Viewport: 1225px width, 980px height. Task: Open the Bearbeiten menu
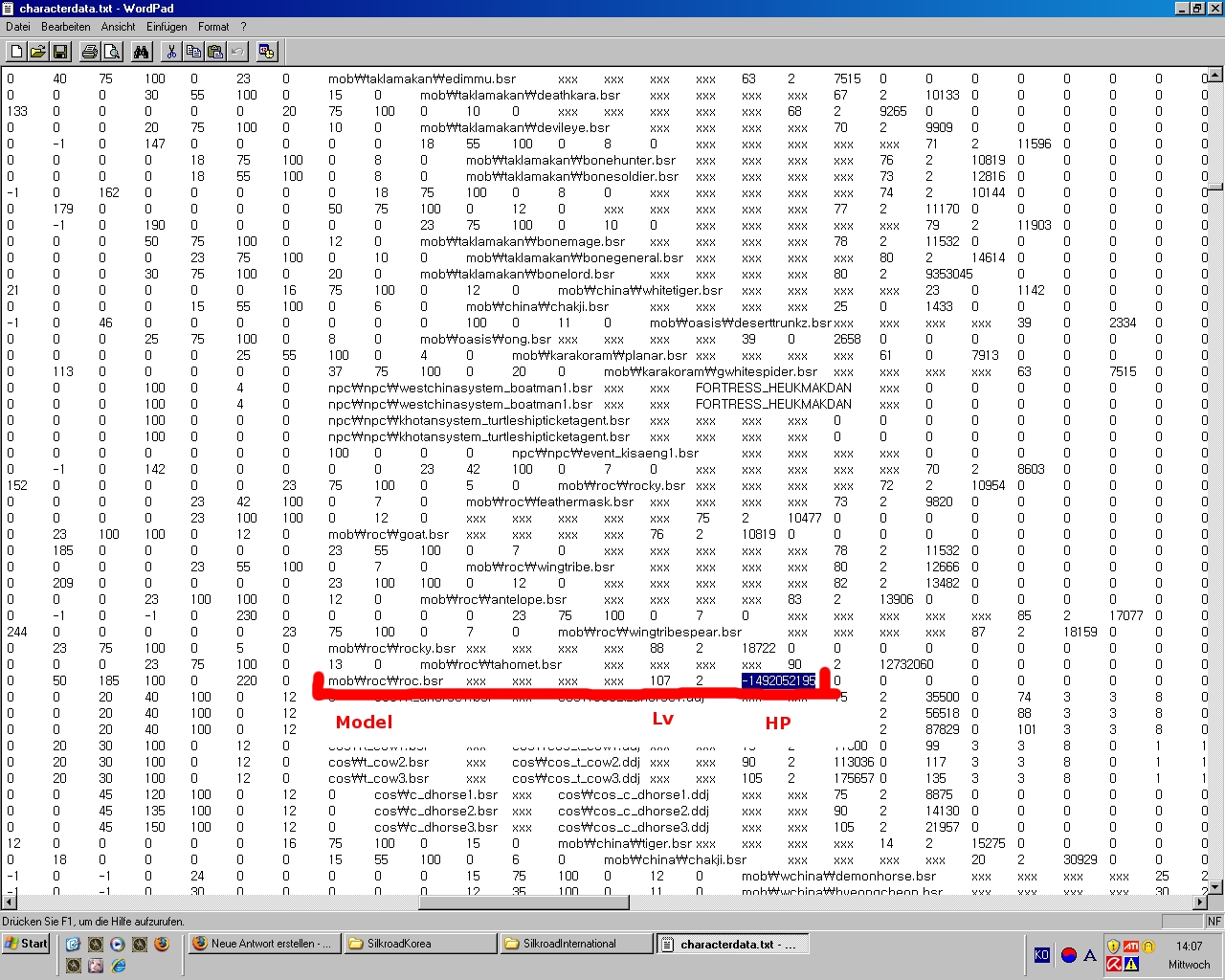(66, 27)
